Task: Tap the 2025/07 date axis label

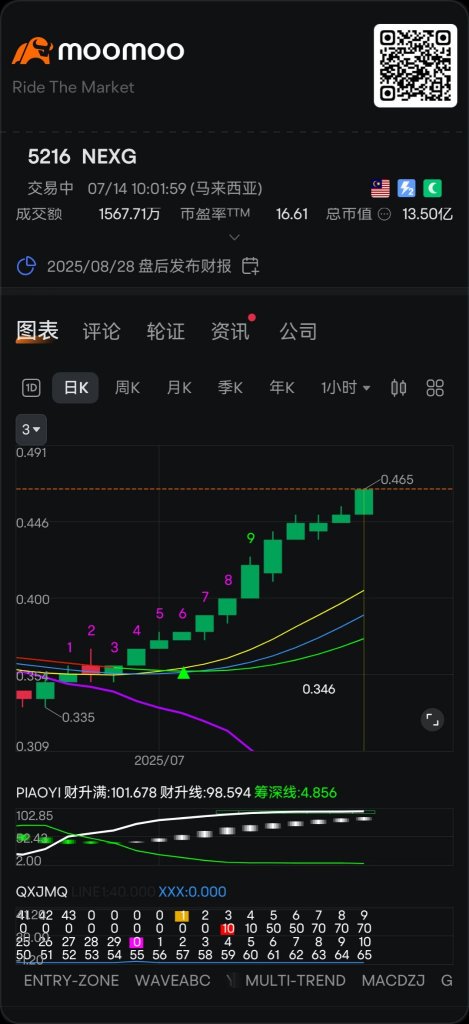Action: pyautogui.click(x=159, y=760)
